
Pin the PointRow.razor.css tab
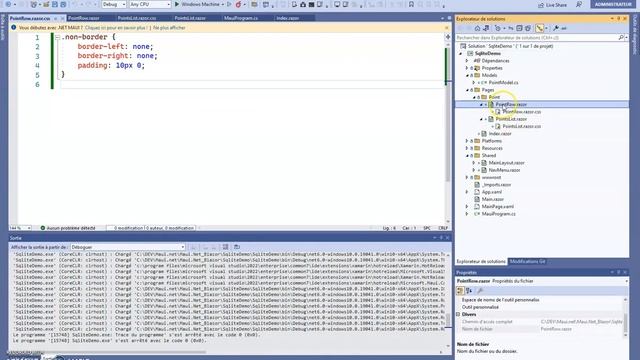point(56,18)
